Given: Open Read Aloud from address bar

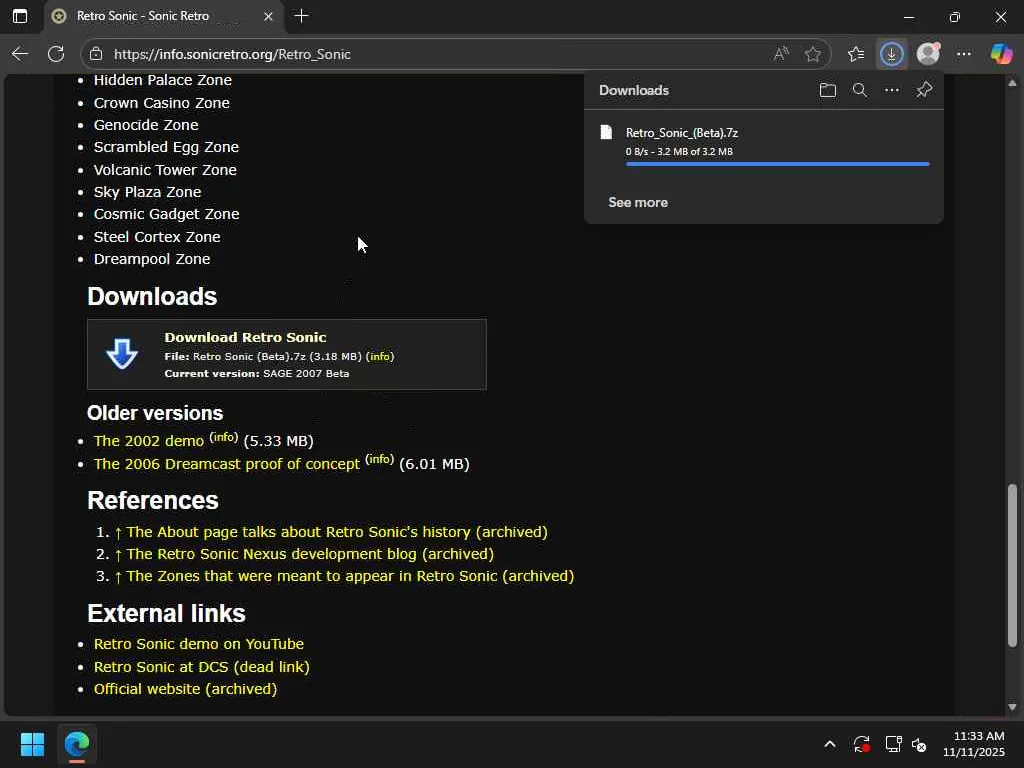Looking at the screenshot, I should click(781, 54).
